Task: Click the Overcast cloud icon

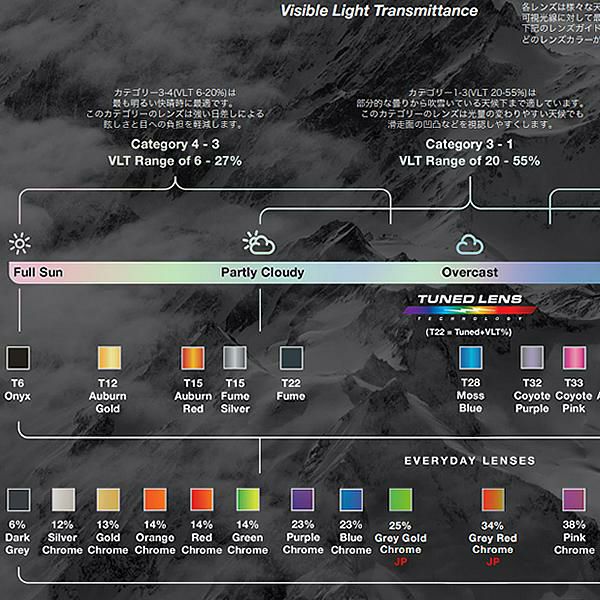Action: point(470,243)
